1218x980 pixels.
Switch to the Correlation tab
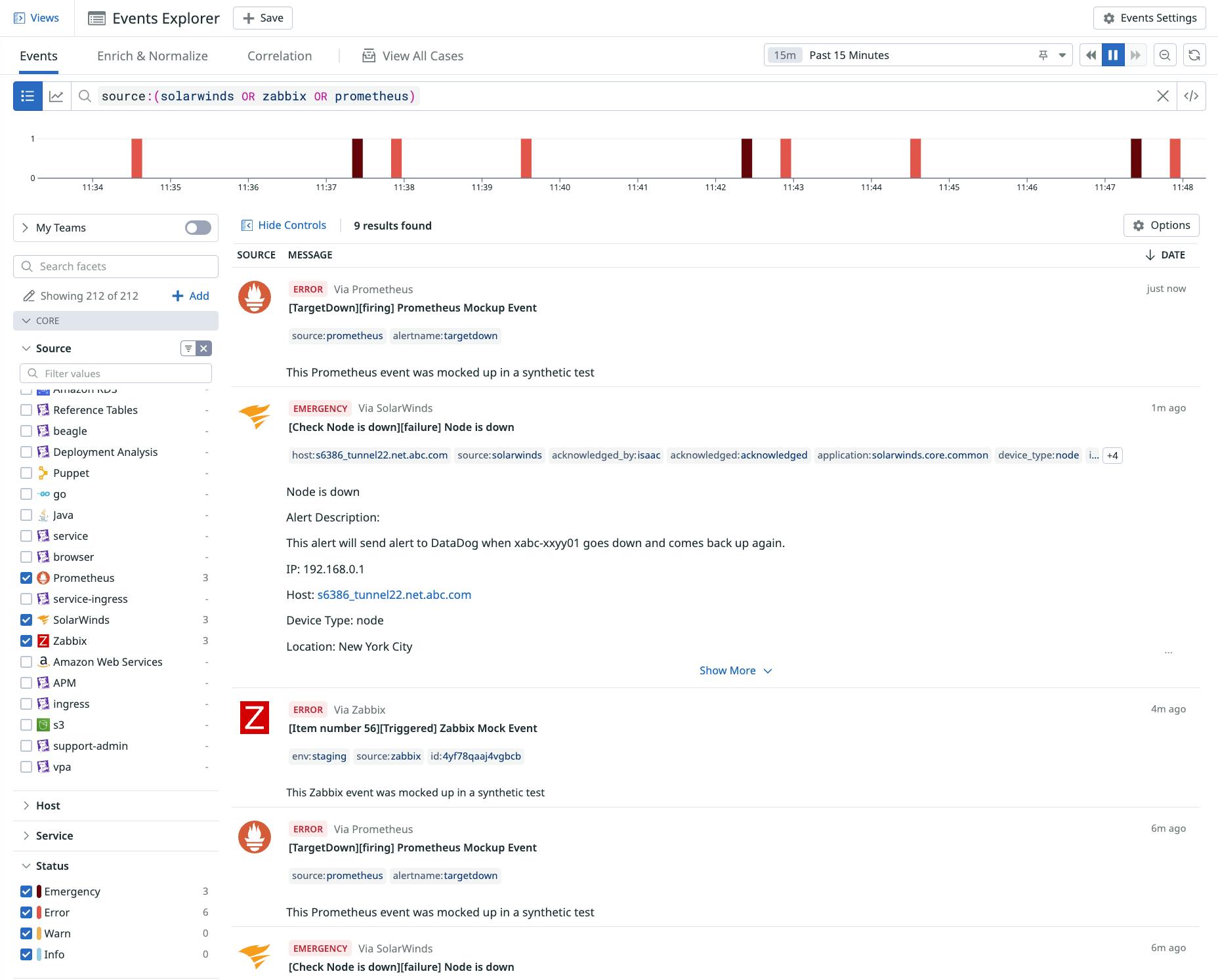[280, 56]
